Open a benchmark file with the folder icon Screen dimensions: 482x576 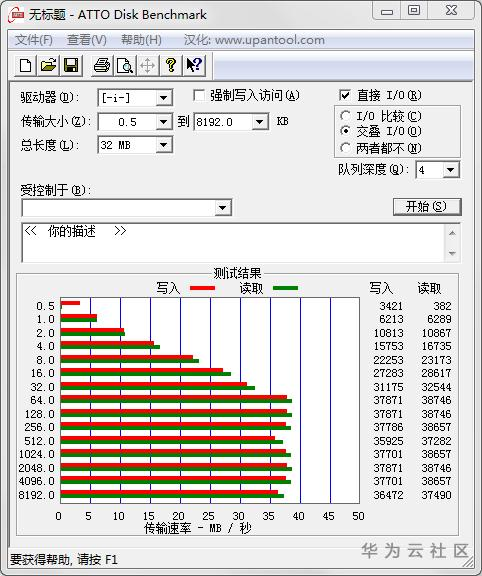48,65
